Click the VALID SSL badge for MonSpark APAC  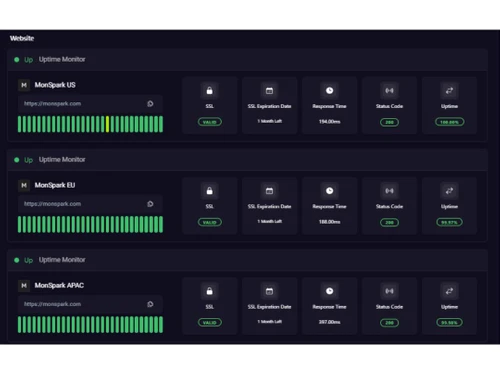(x=210, y=323)
